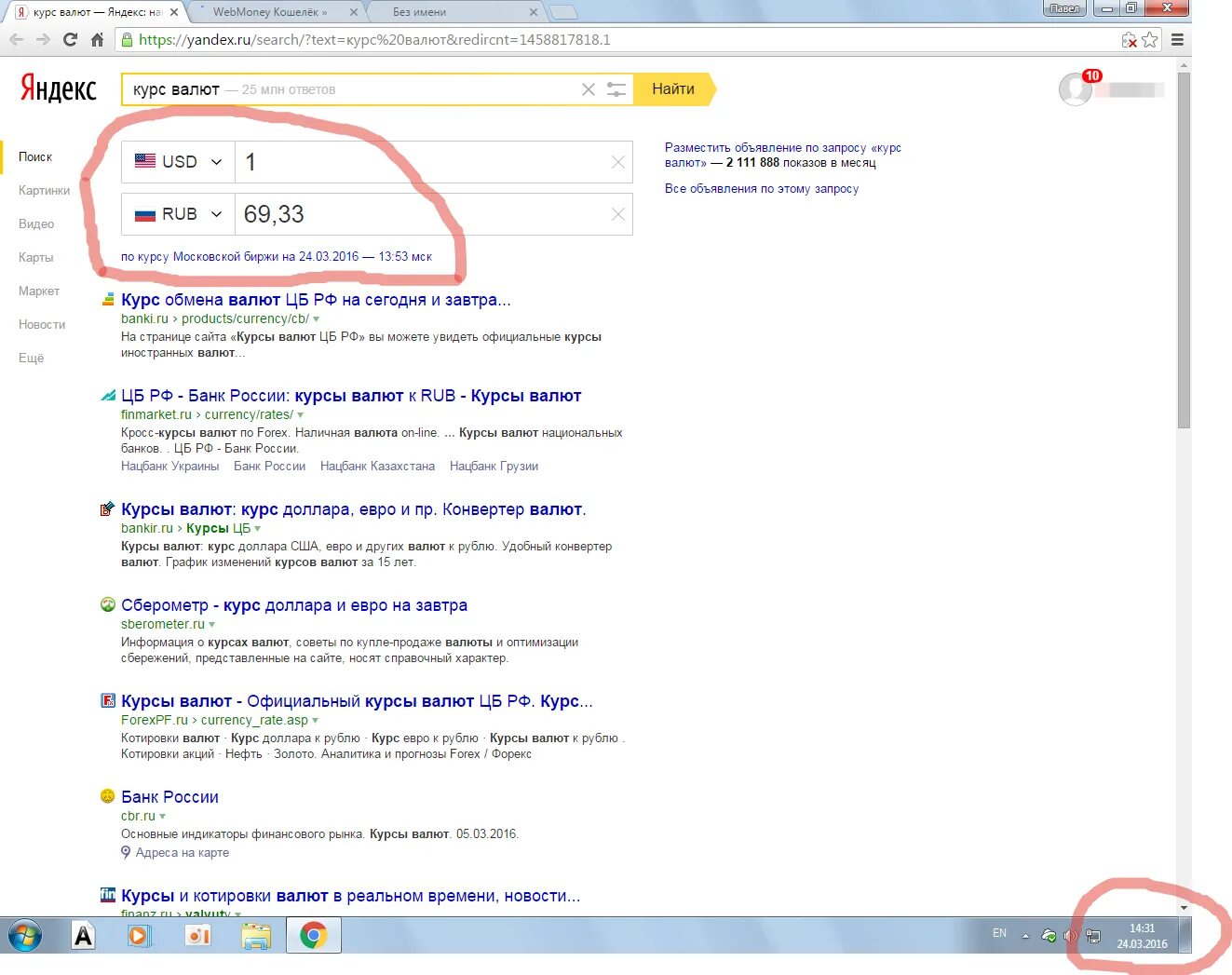Image resolution: width=1232 pixels, height=975 pixels.
Task: Open file explorer folder in taskbar
Action: click(x=255, y=935)
